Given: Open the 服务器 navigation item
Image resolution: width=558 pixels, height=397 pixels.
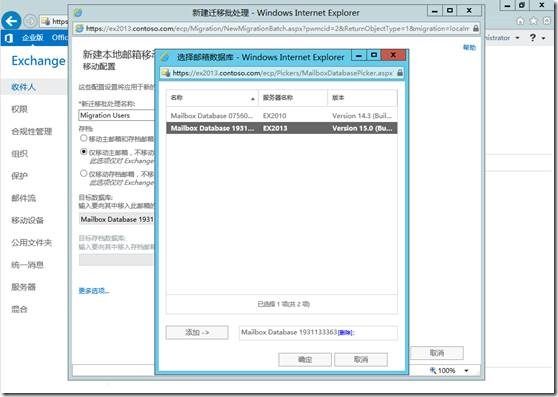Looking at the screenshot, I should click(23, 287).
